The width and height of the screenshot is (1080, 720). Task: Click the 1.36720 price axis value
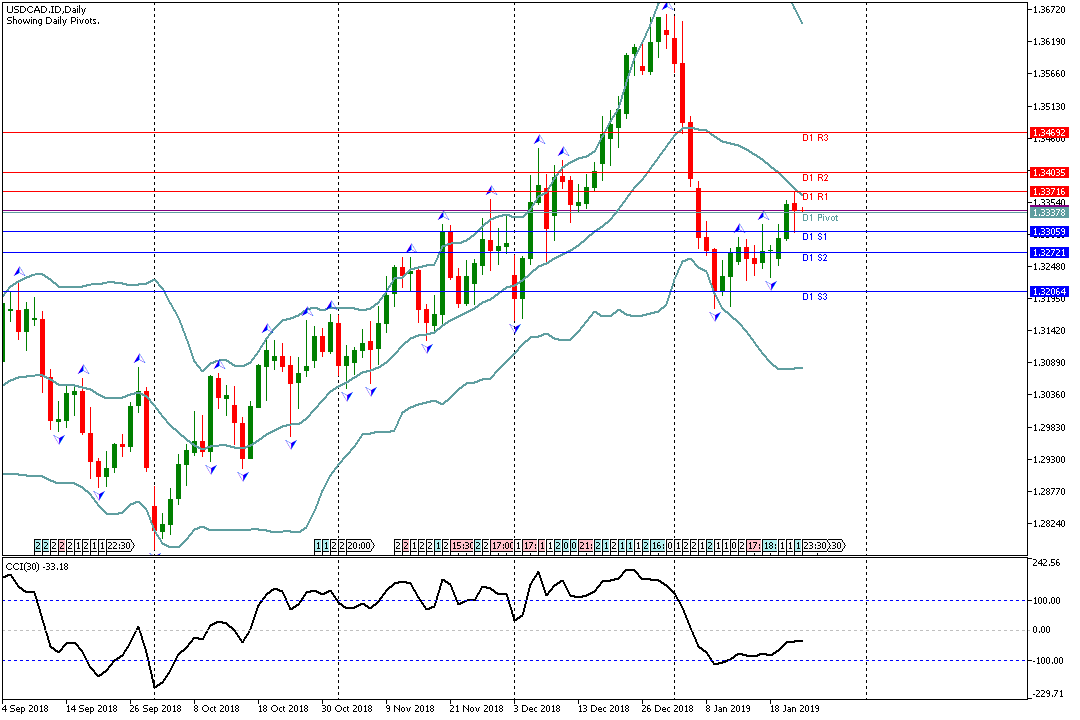coord(1049,10)
